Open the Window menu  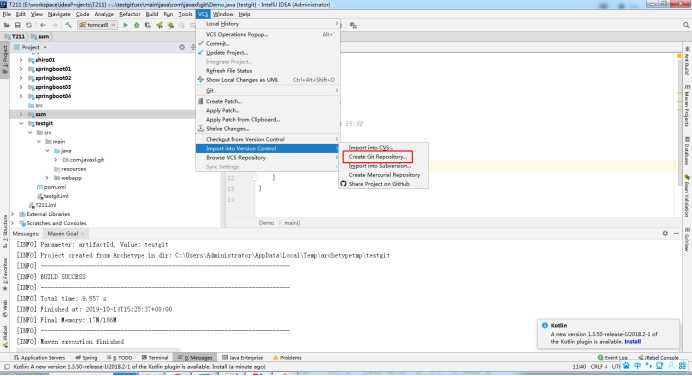pos(223,14)
